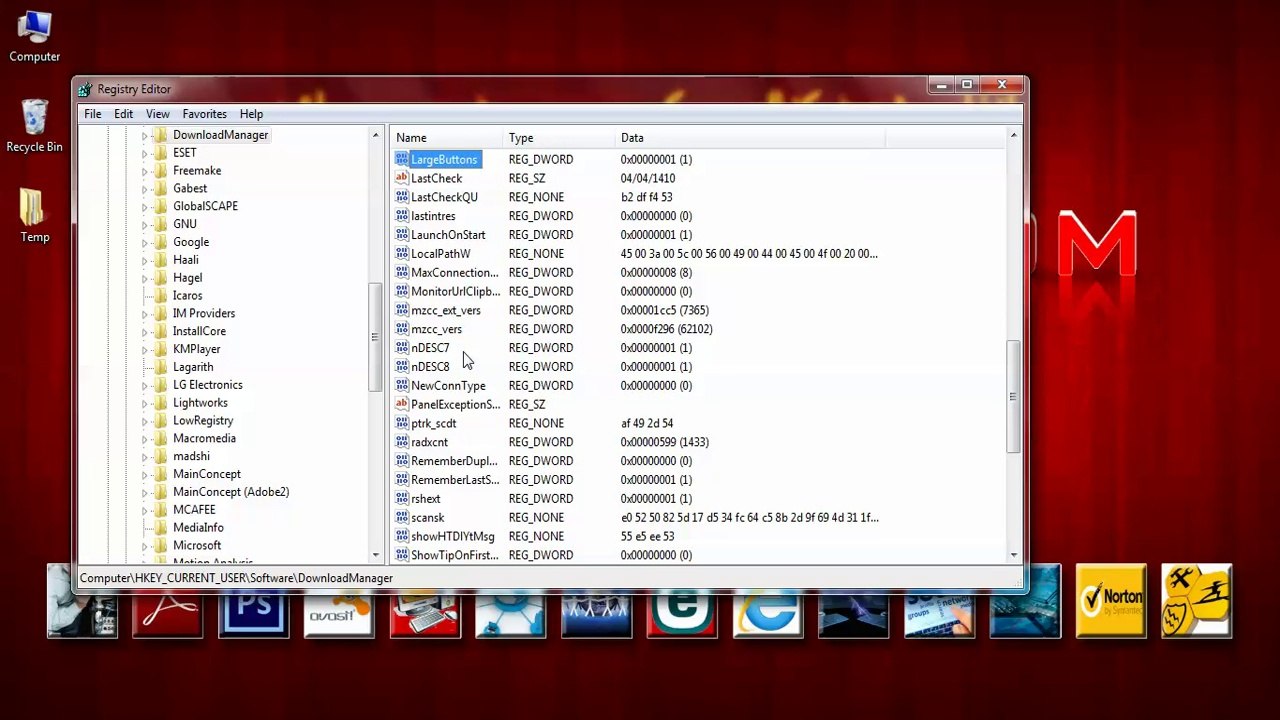The width and height of the screenshot is (1280, 720).
Task: Select the MediaInfo key
Action: click(x=198, y=528)
